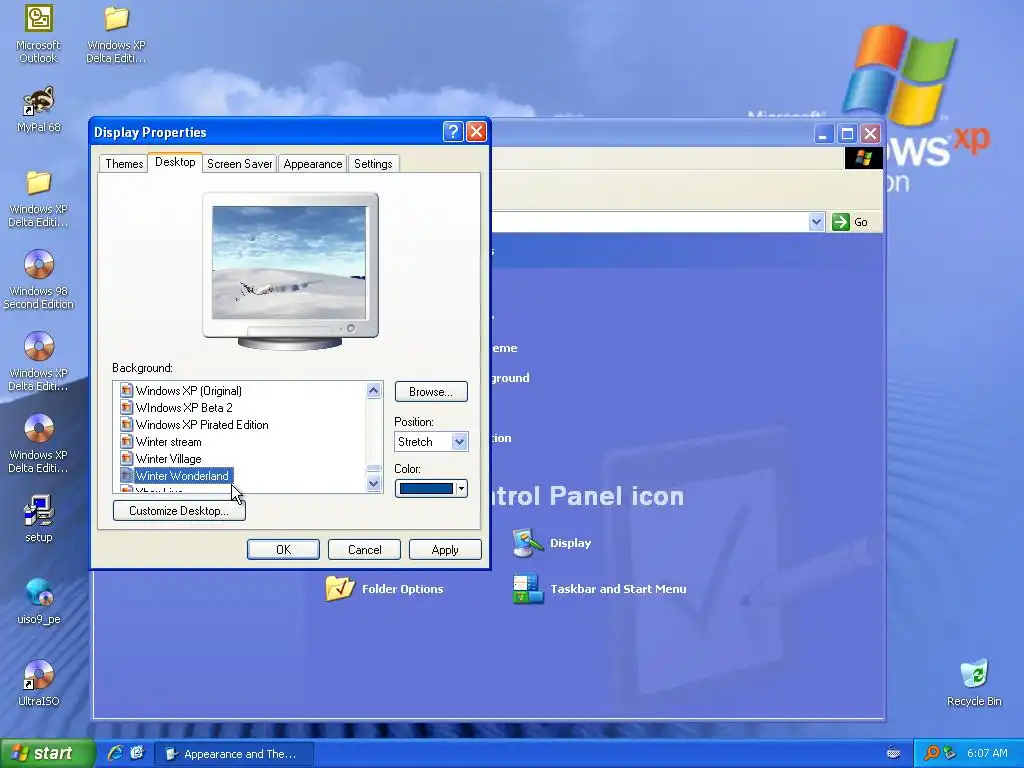Select the uiso9_pe desktop icon
Image resolution: width=1024 pixels, height=768 pixels.
39,601
